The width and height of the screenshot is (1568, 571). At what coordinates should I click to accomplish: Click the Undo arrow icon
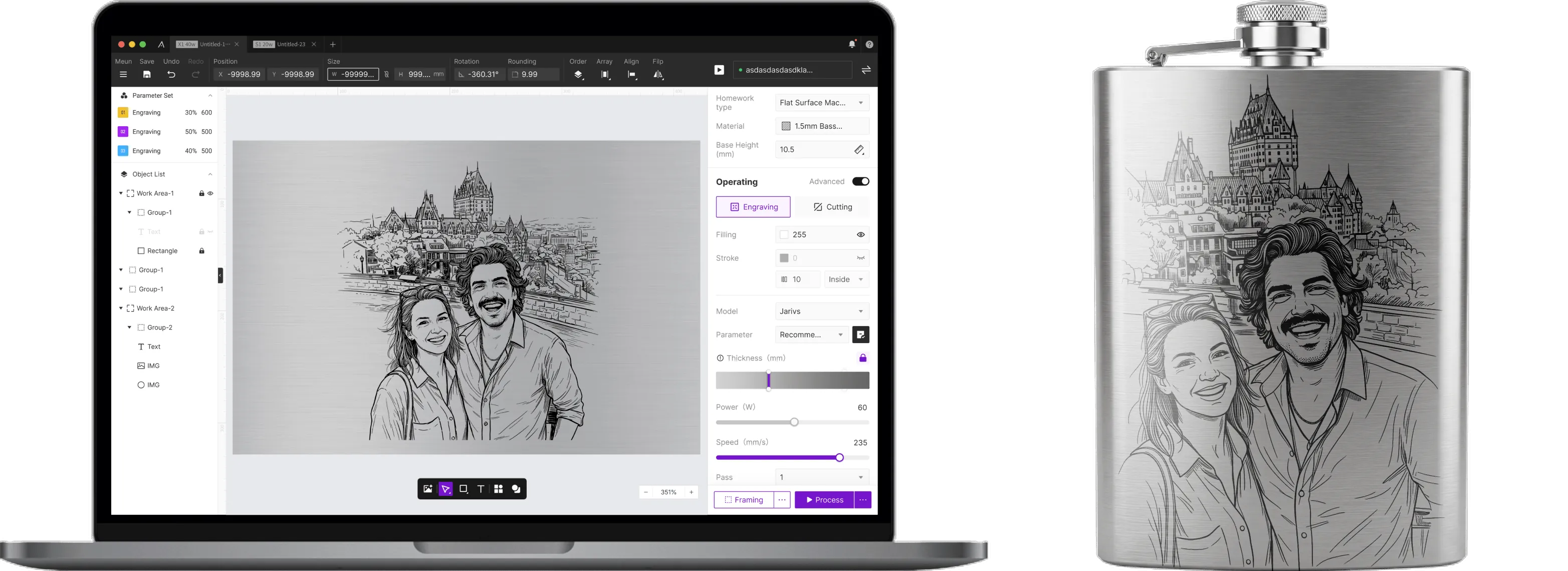tap(171, 74)
